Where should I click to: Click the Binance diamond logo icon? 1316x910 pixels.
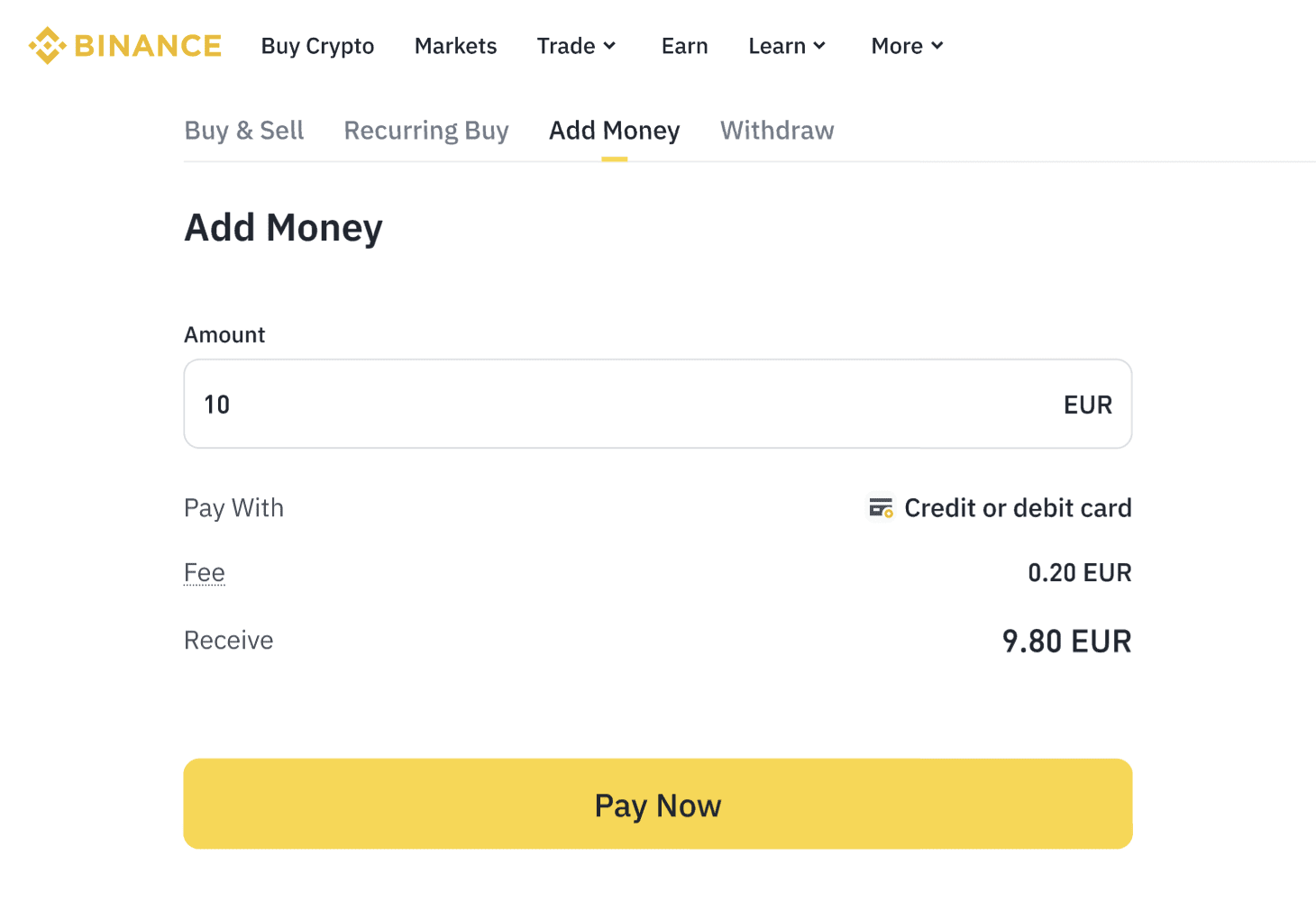tap(47, 46)
